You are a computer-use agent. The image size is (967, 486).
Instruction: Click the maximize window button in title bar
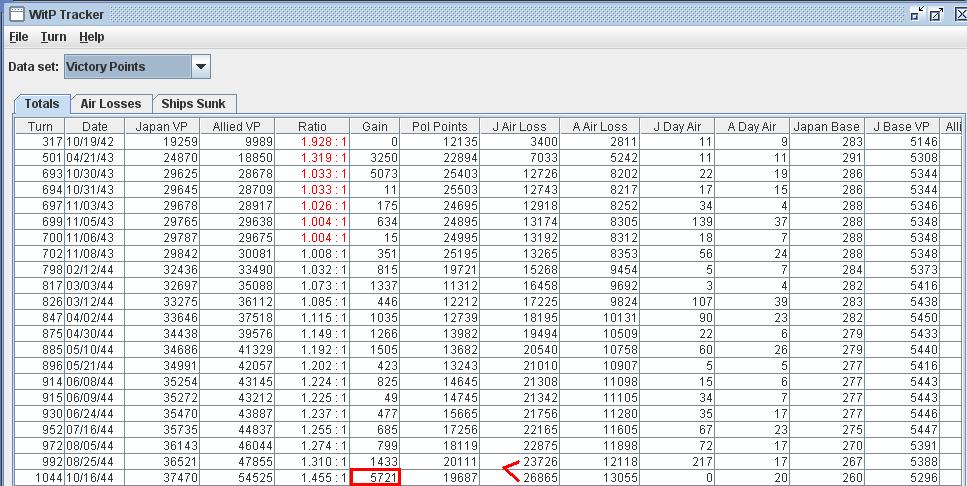937,14
